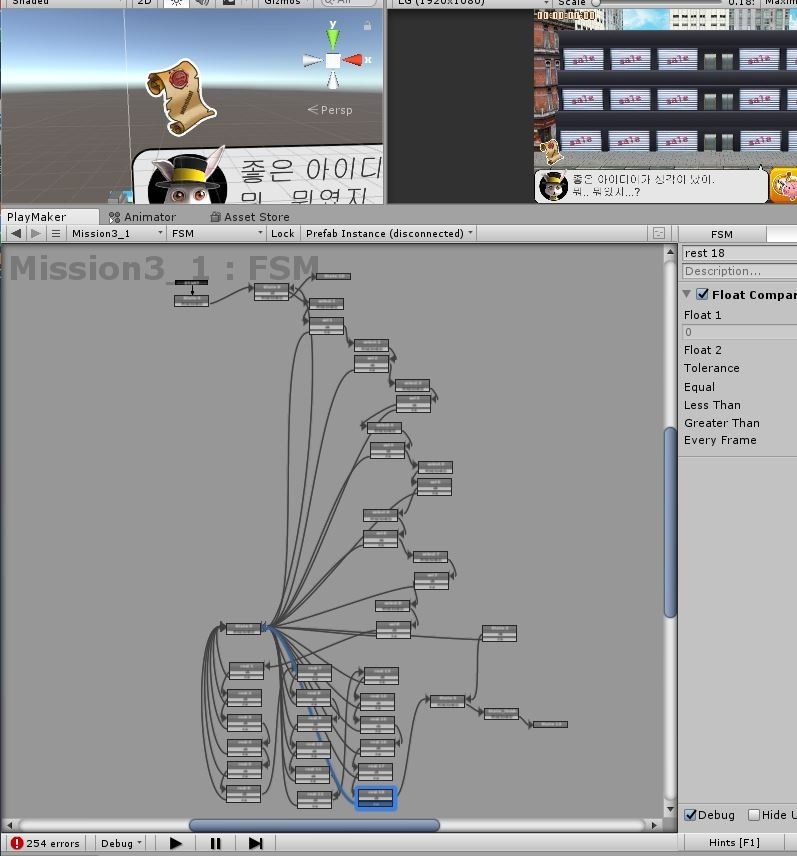Toggle Lock on the PlayMaker selection
This screenshot has width=797, height=856.
[282, 234]
